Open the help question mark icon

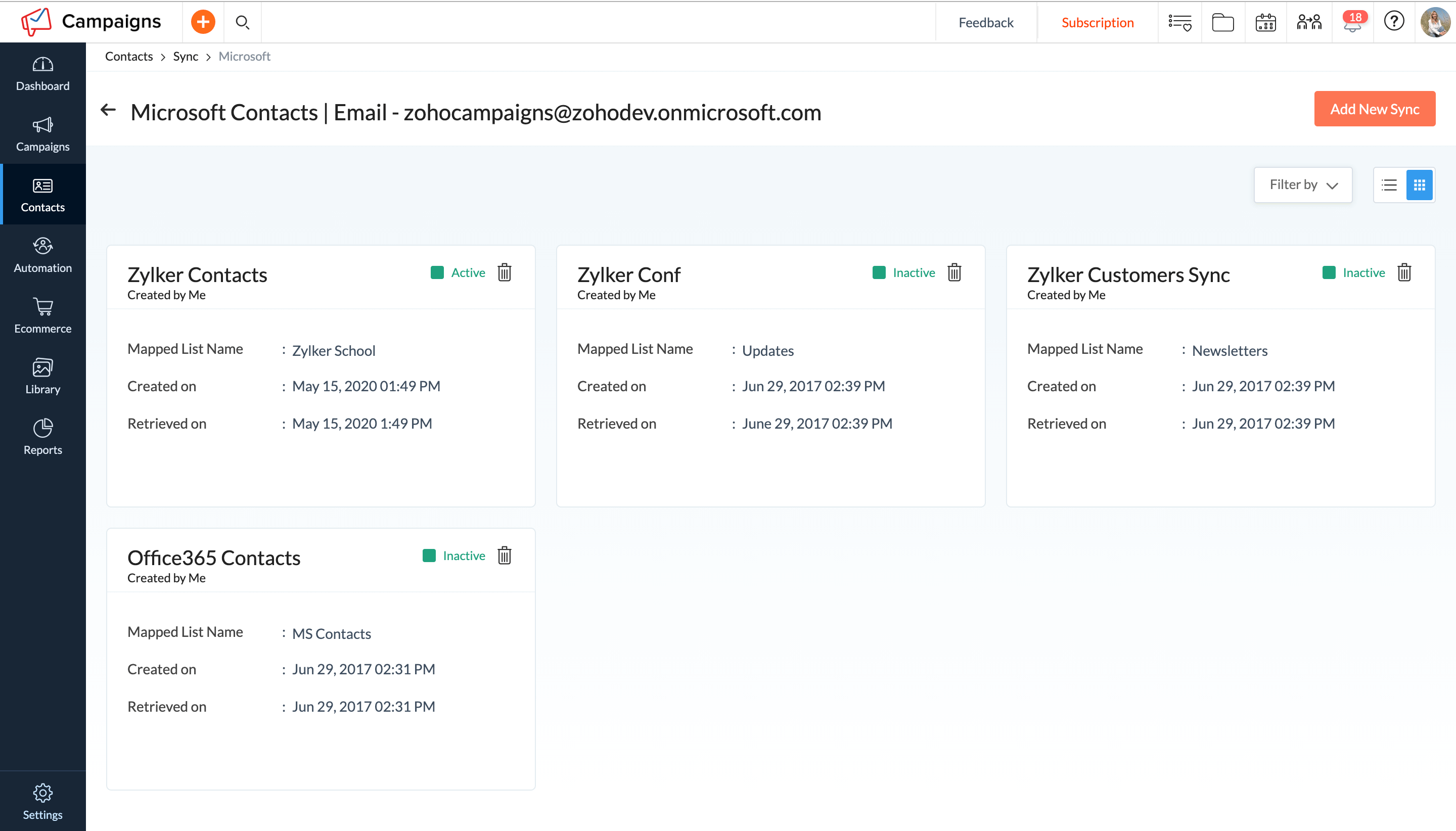tap(1394, 22)
